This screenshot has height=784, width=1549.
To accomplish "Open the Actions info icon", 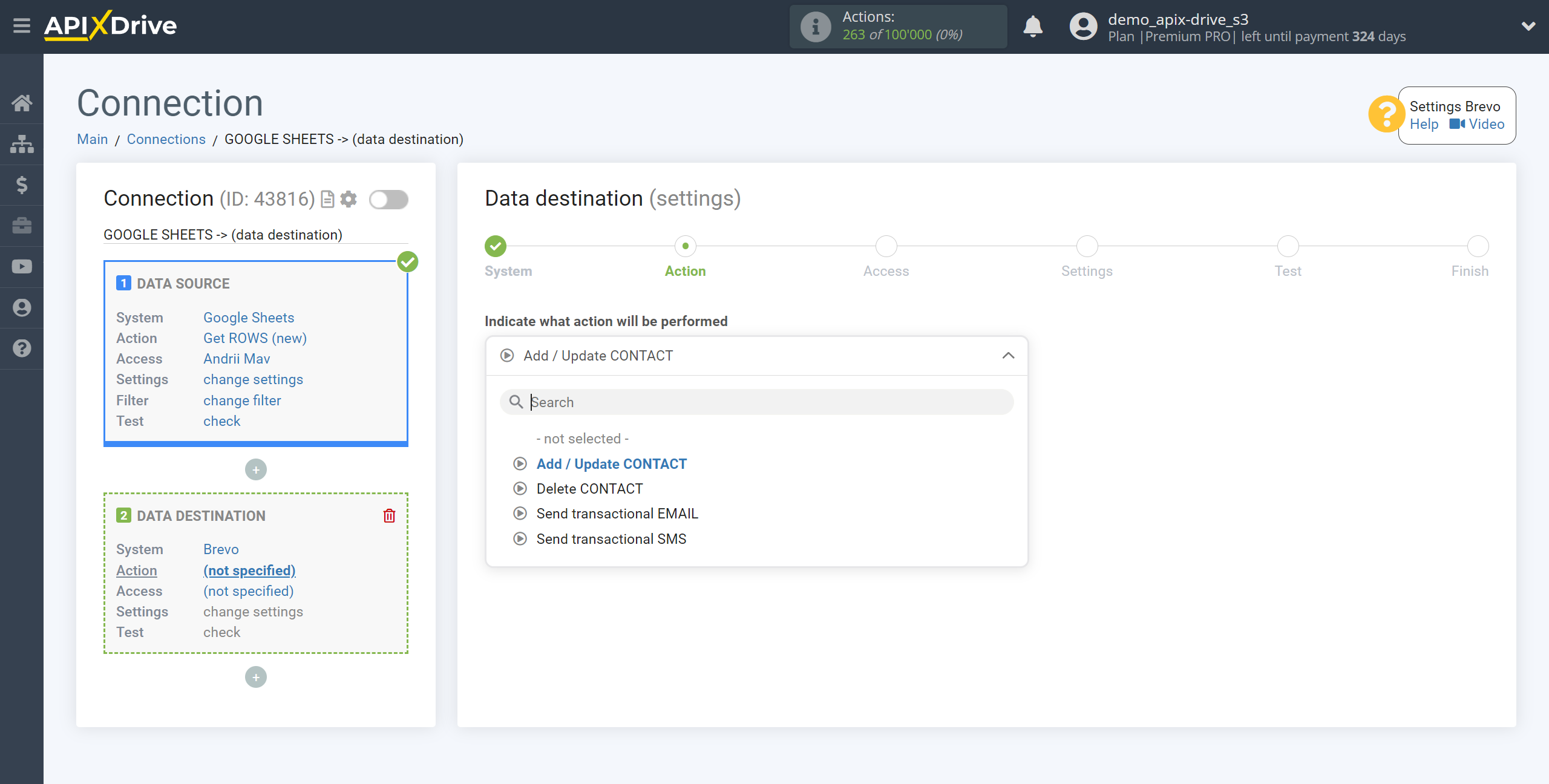I will 815,27.
